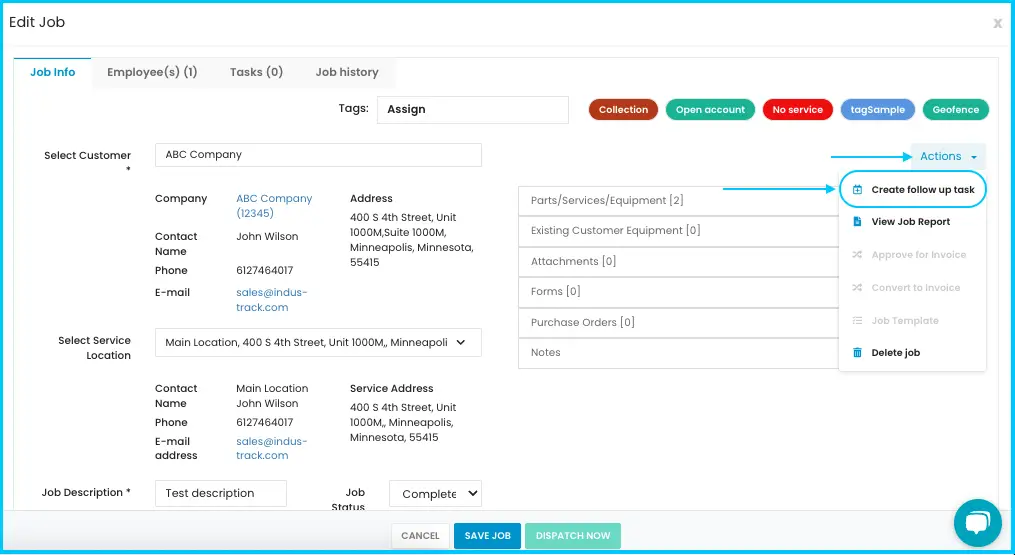Select Approve for Invoice menu item
The image size is (1015, 555).
coord(913,255)
